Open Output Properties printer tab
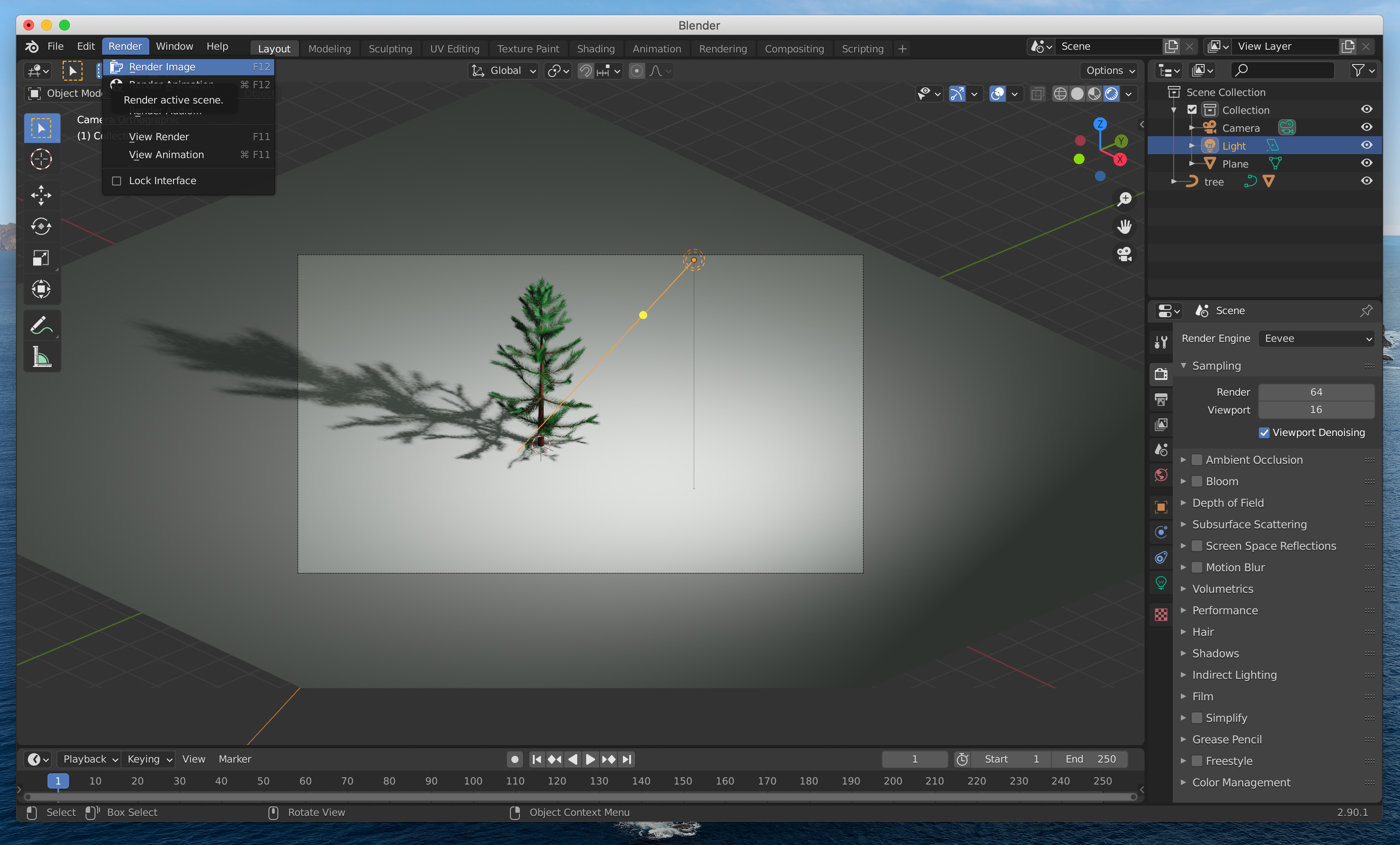The height and width of the screenshot is (845, 1400). tap(1161, 399)
